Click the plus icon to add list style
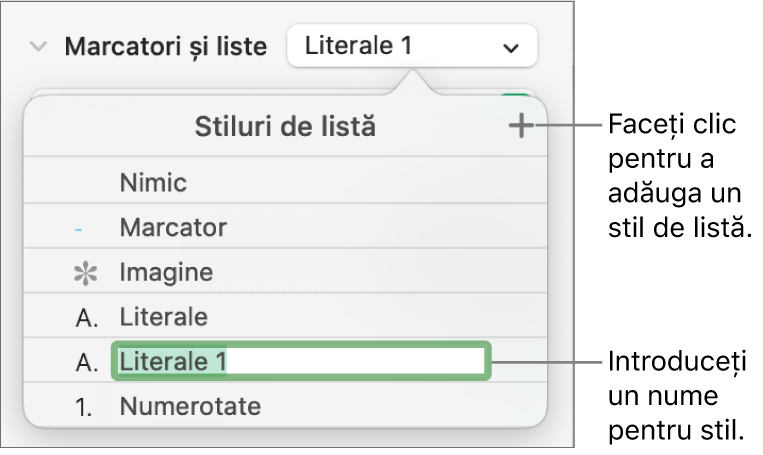The height and width of the screenshot is (455, 763). (520, 127)
